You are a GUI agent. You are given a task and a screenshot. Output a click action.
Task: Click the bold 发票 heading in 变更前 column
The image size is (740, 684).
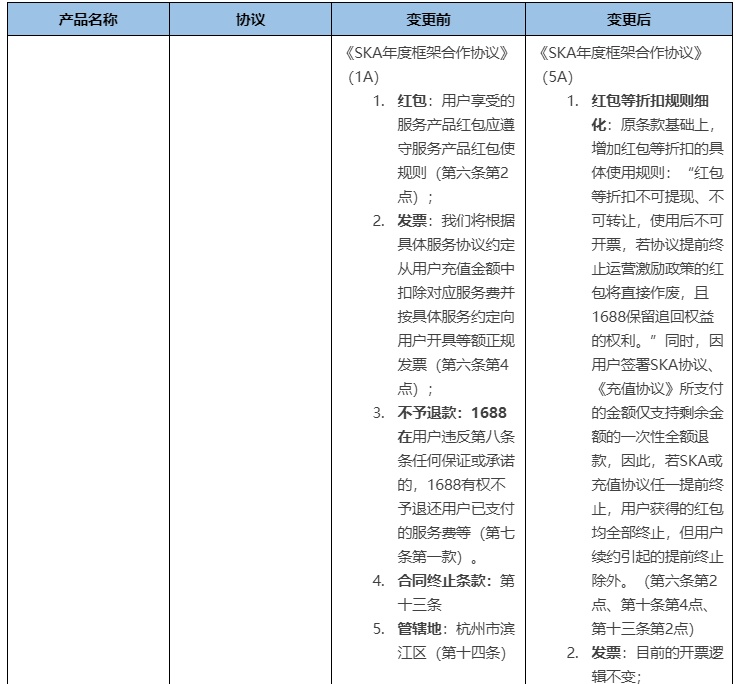(x=412, y=221)
